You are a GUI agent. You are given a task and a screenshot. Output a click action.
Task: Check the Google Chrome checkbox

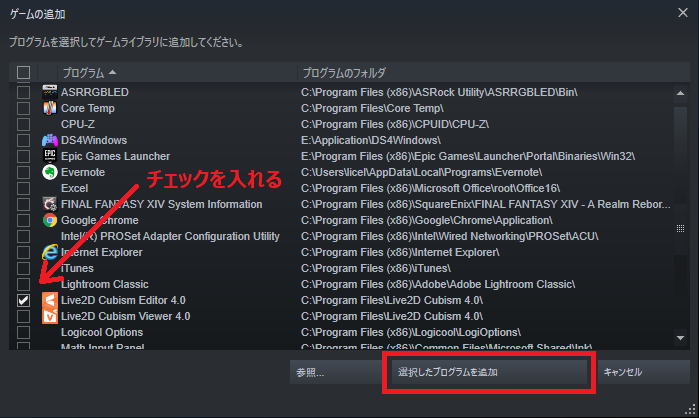[x=23, y=221]
